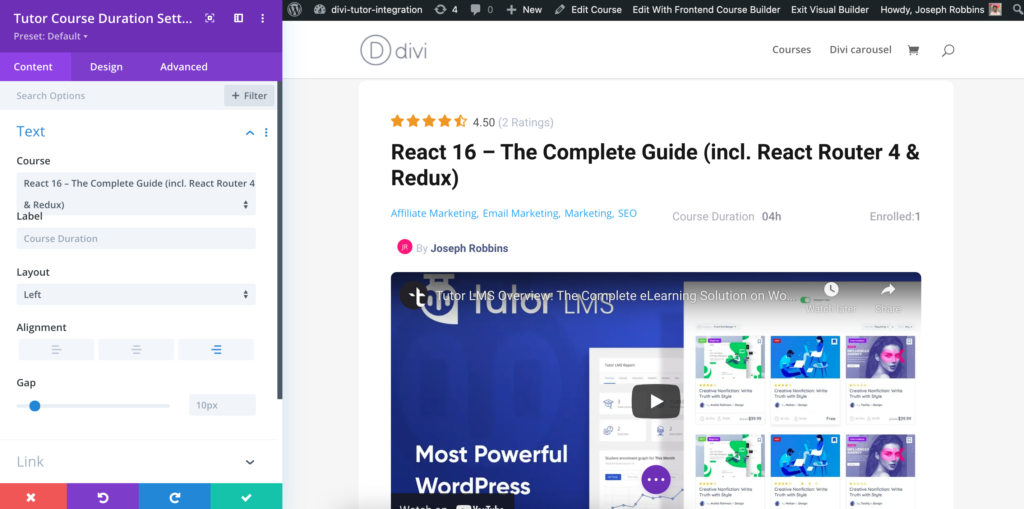Open the Course select dropdown
1024x509 pixels.
[136, 193]
